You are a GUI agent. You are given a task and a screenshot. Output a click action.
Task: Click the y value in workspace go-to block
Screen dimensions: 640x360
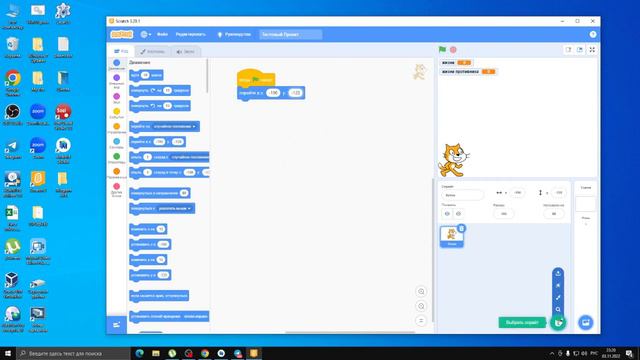(x=295, y=93)
